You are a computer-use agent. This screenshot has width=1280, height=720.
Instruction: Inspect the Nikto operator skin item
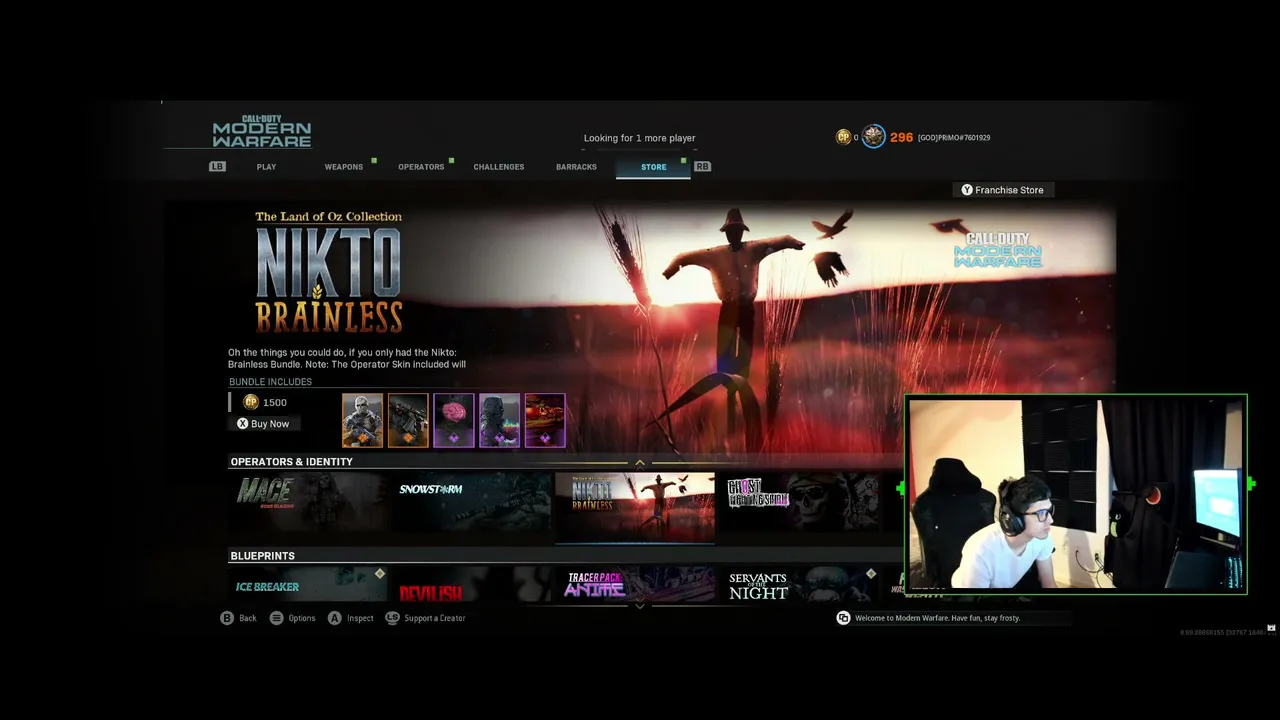(362, 420)
